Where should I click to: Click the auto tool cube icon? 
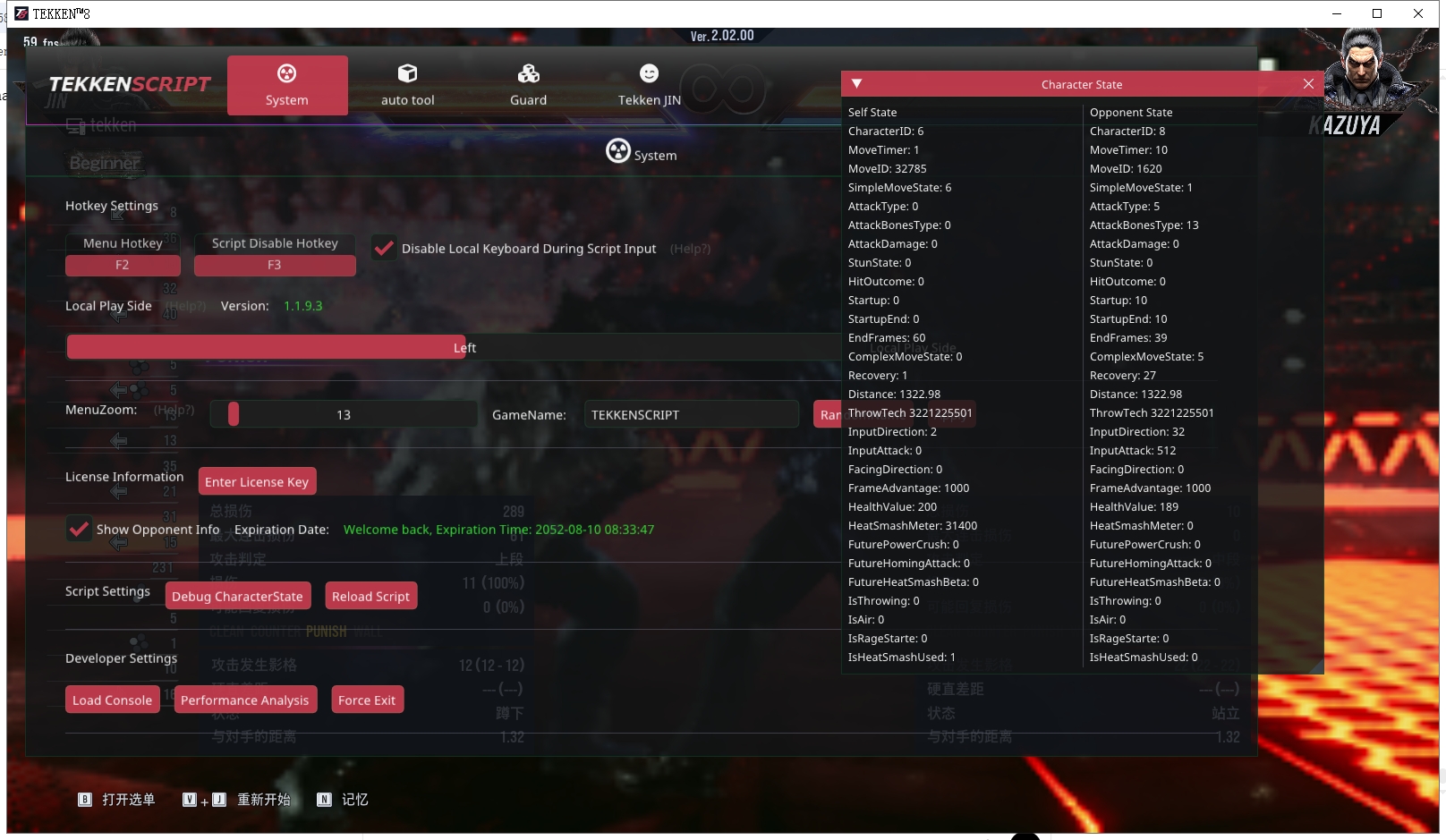(x=408, y=73)
